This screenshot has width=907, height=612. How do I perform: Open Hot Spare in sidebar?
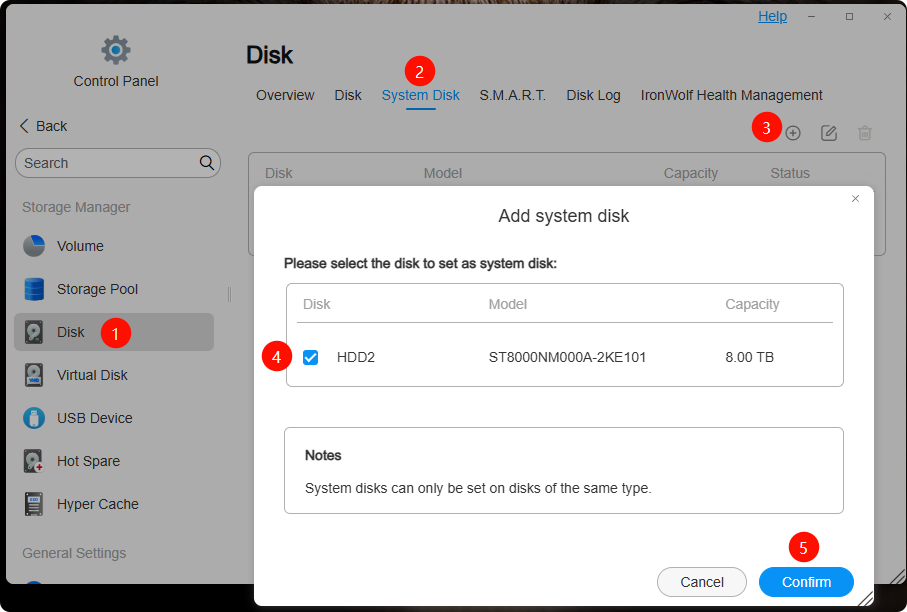114,461
